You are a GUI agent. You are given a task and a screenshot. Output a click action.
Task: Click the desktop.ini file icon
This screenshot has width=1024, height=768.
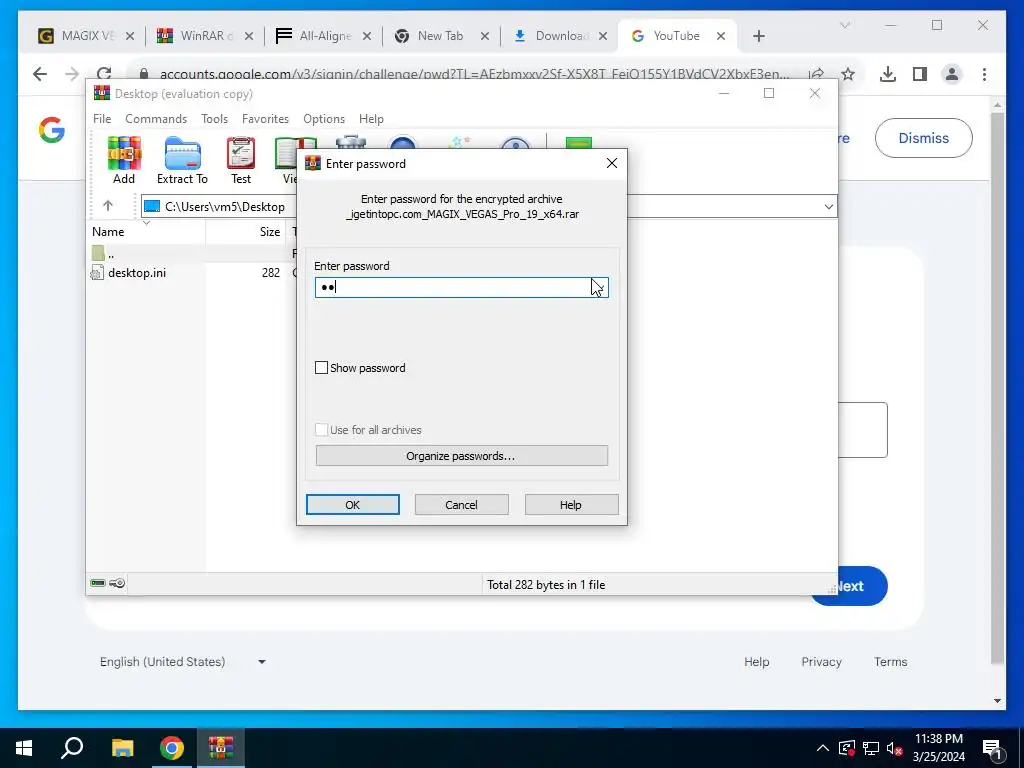[x=97, y=273]
